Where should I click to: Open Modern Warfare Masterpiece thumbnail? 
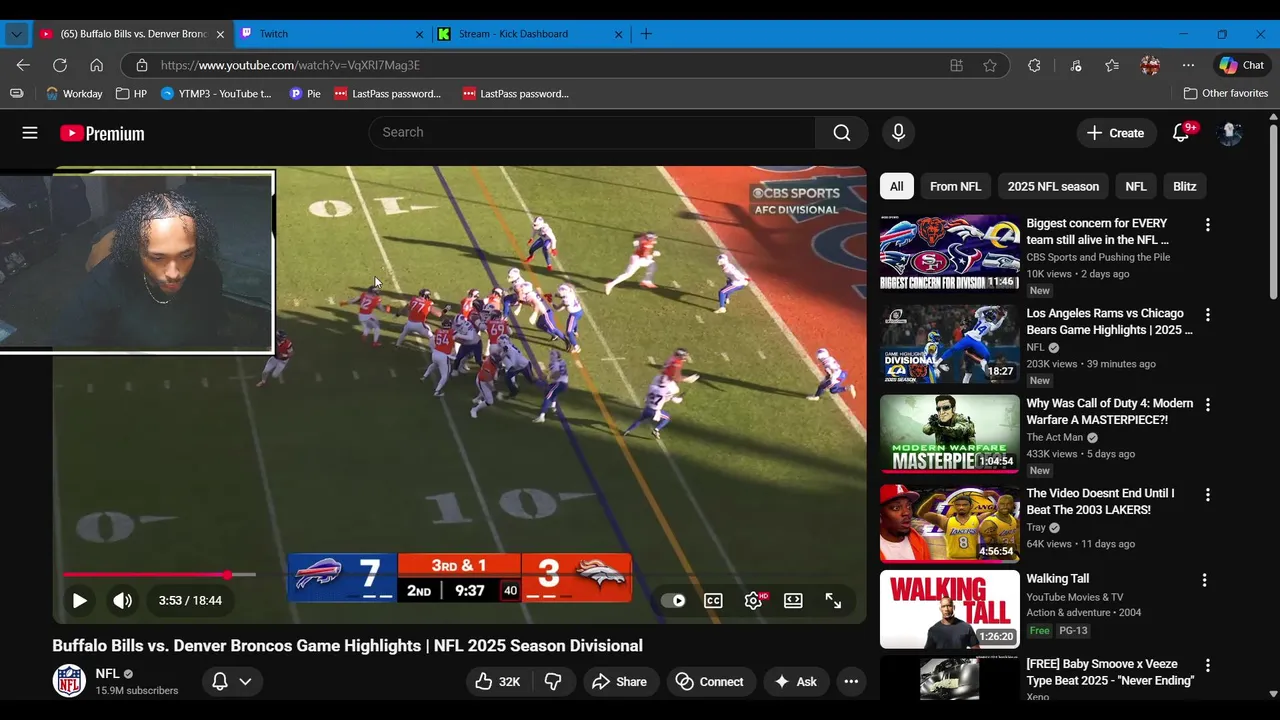950,433
